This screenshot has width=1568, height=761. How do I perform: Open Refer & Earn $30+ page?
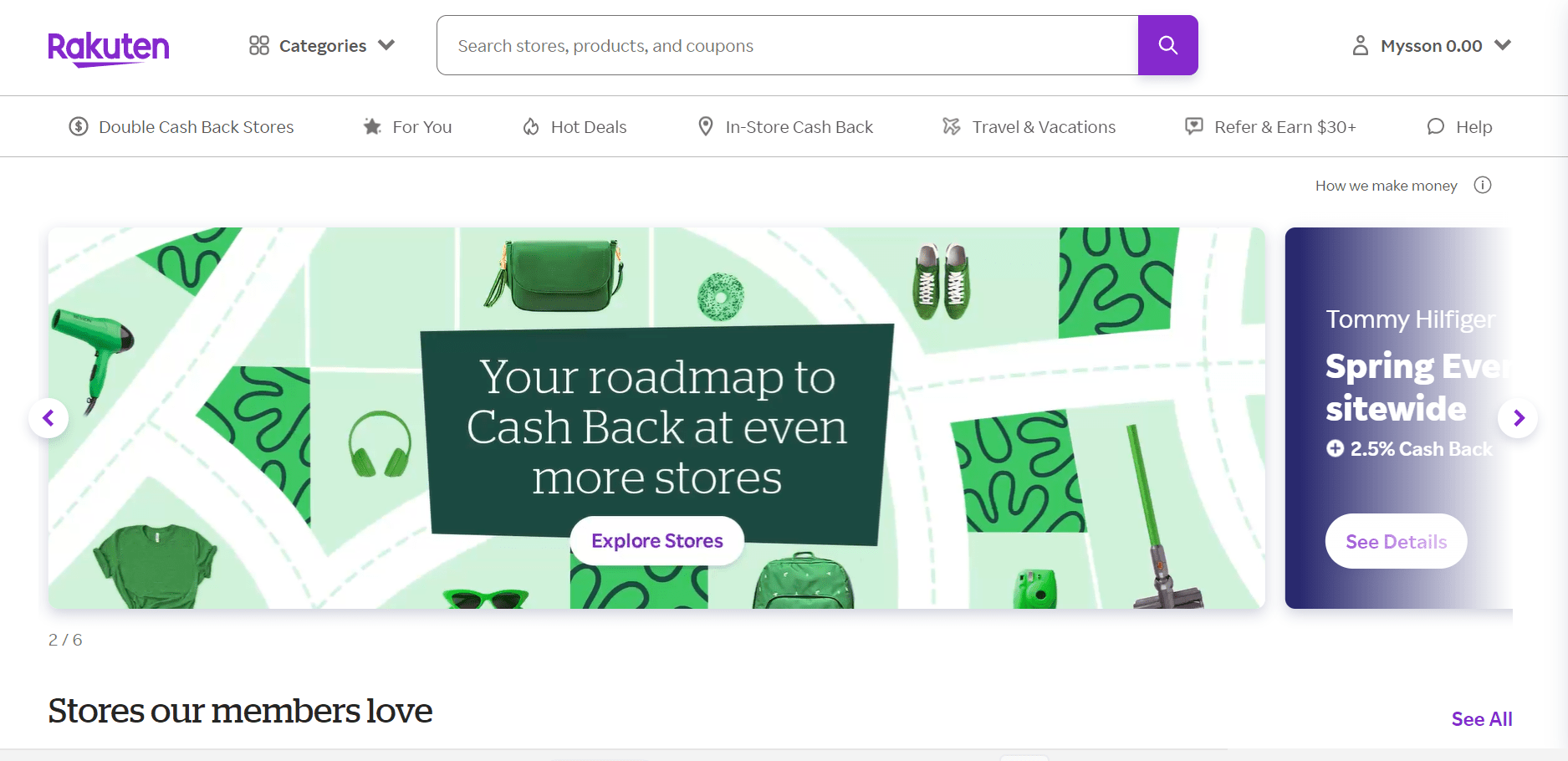click(x=1270, y=126)
